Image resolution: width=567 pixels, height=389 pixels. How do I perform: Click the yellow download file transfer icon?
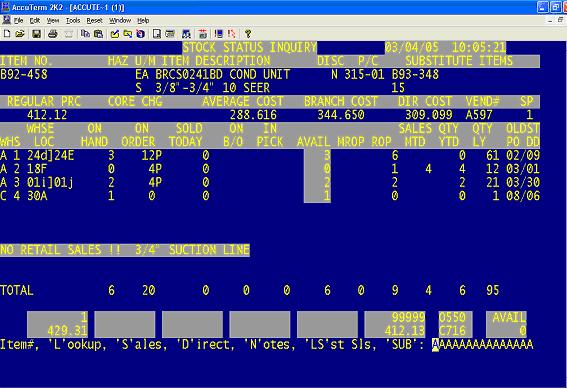(x=128, y=34)
